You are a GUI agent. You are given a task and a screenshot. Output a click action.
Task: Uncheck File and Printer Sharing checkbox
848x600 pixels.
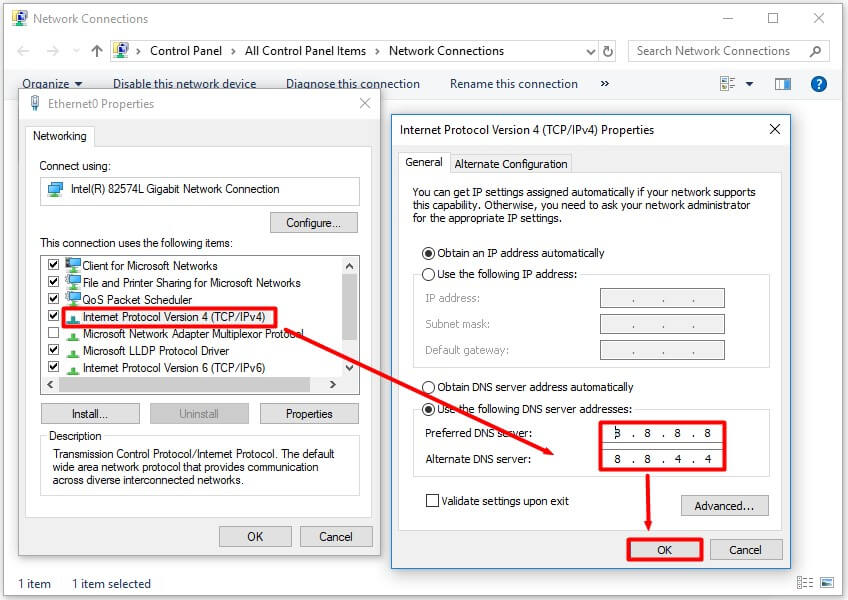pos(54,281)
